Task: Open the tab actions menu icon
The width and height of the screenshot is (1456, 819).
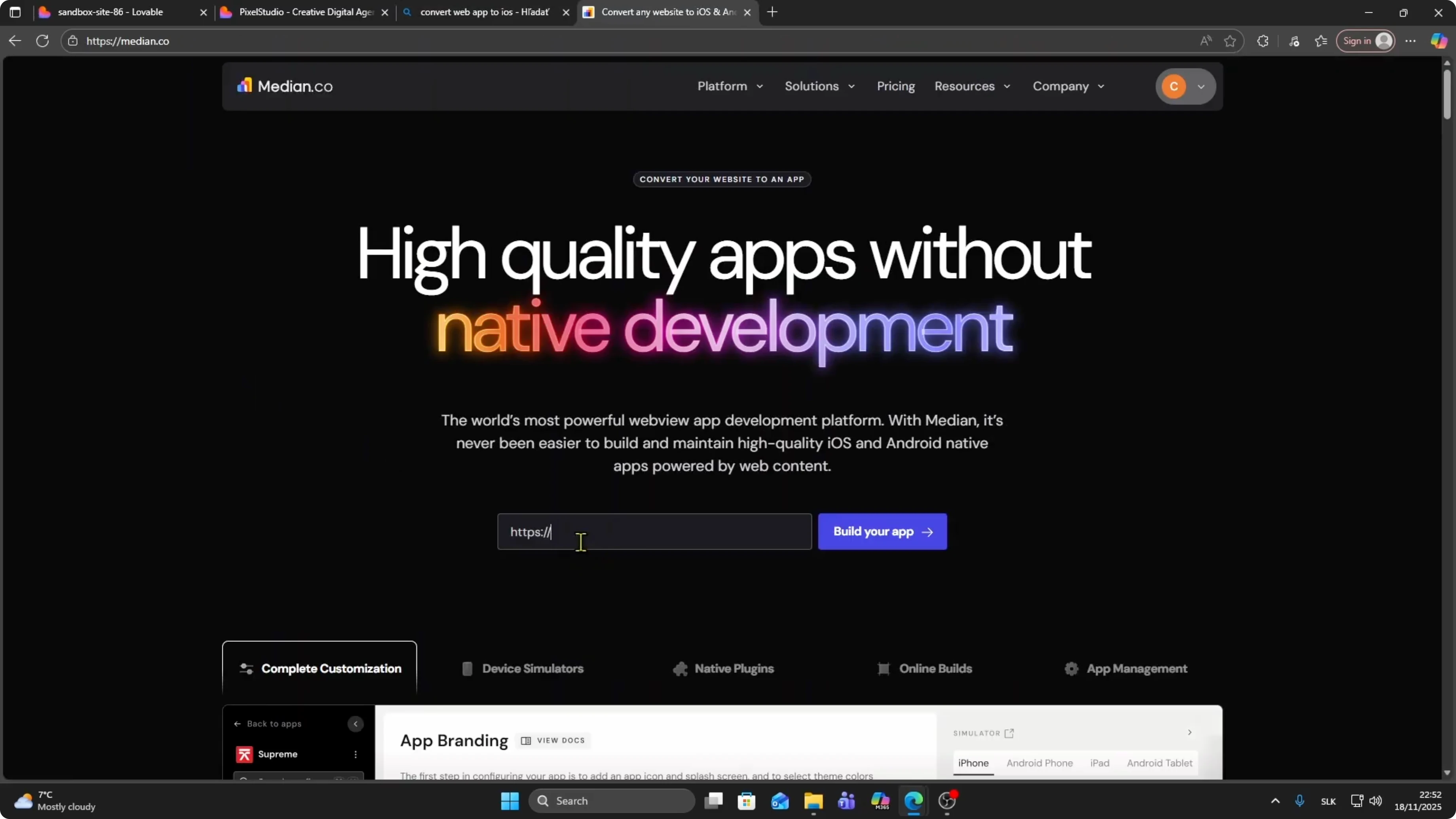Action: 15,12
